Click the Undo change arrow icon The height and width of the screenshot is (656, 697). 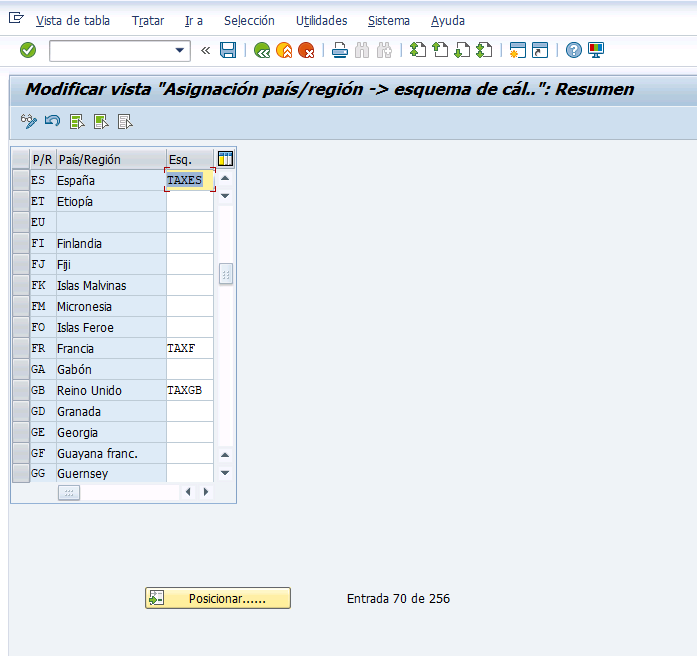click(52, 121)
